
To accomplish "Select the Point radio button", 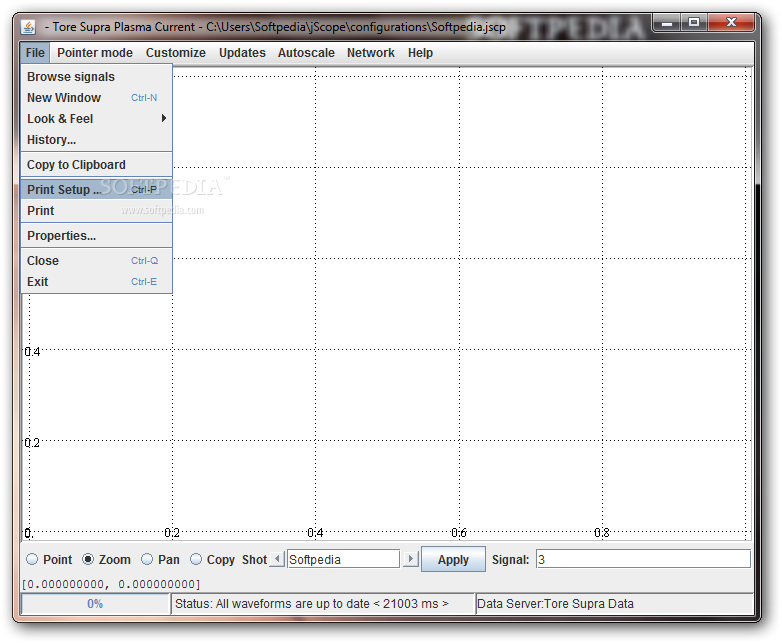I will point(32,560).
